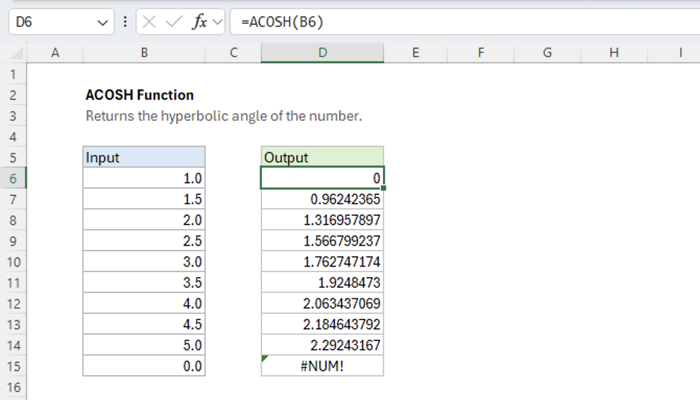
Task: Click the formula bar options three-dot handle
Action: point(125,21)
